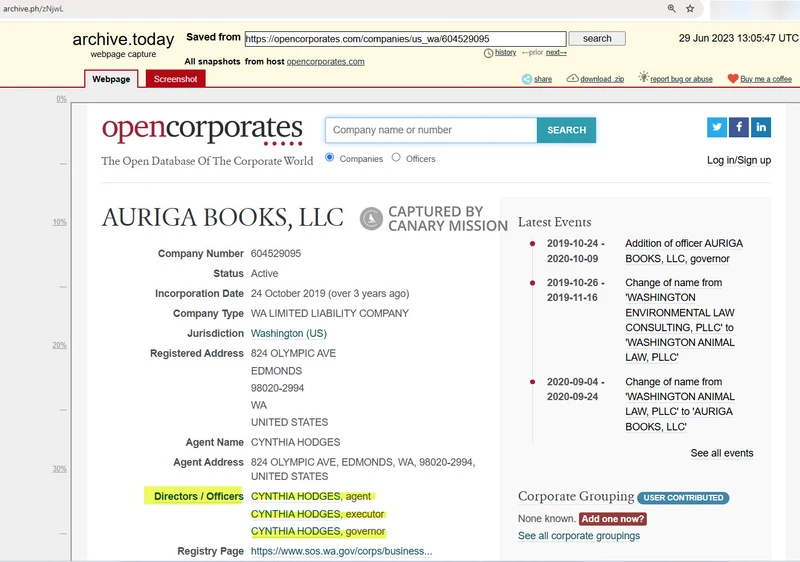The height and width of the screenshot is (562, 800).
Task: Click Log in/Sign up
Action: click(739, 160)
